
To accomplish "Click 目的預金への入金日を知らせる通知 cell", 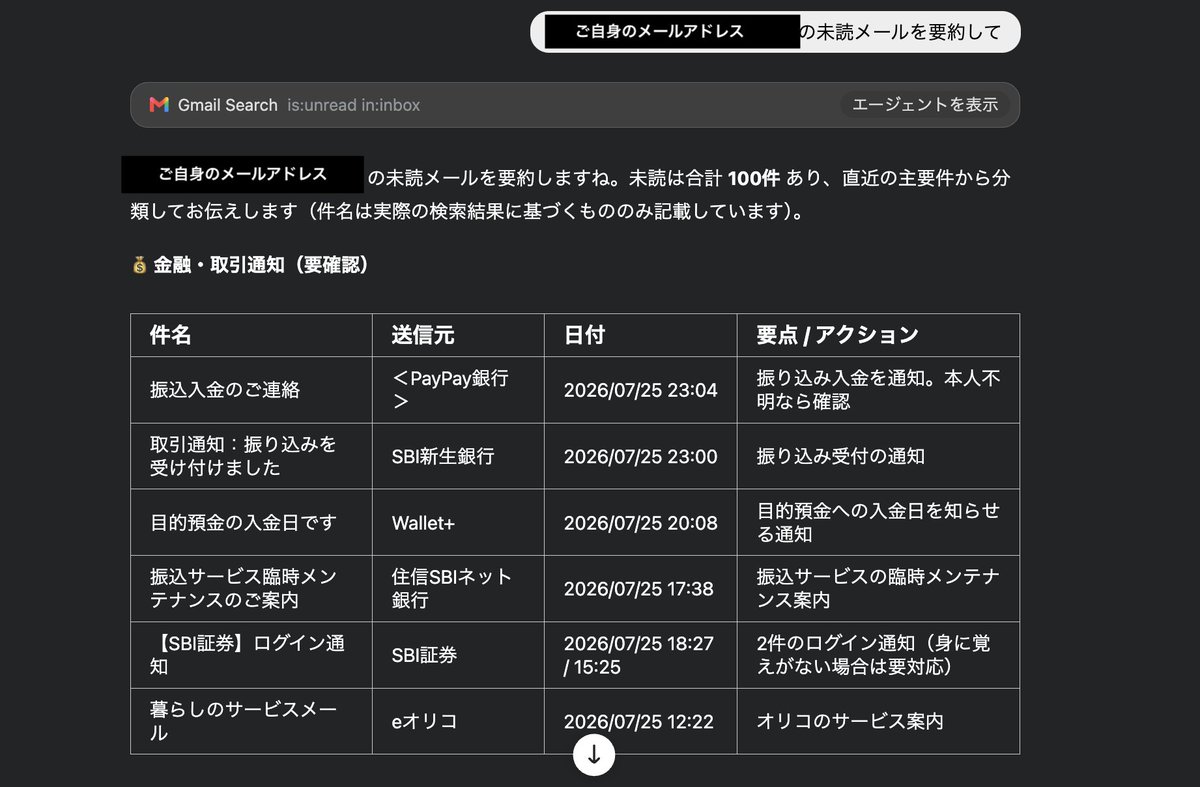I will pyautogui.click(x=879, y=522).
